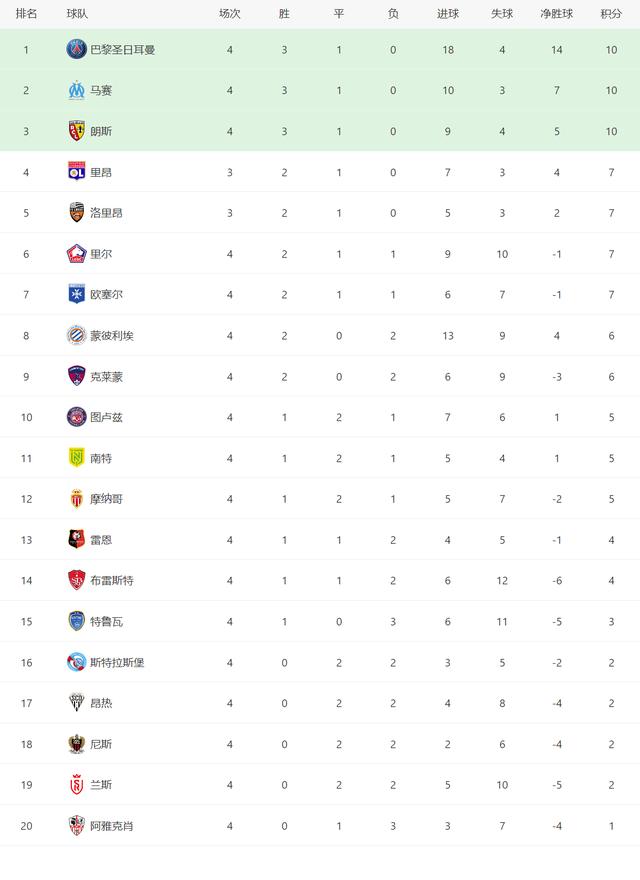Click the Marseille club crest icon
This screenshot has height=880, width=640.
76,90
